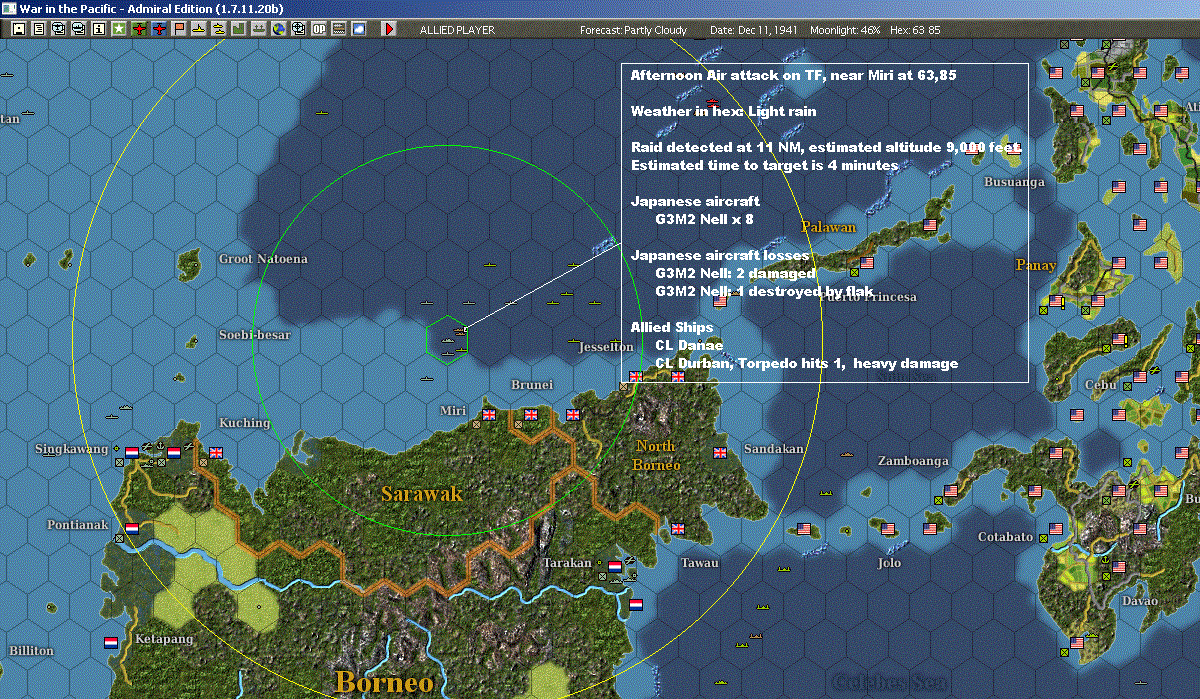Click the US flag at Jolo
Image resolution: width=1200 pixels, height=699 pixels.
click(887, 528)
